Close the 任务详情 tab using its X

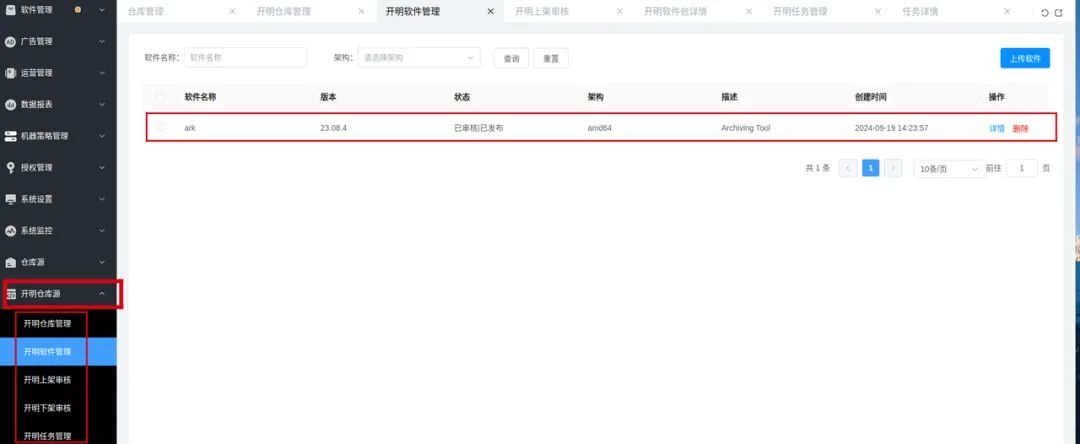(x=1006, y=12)
